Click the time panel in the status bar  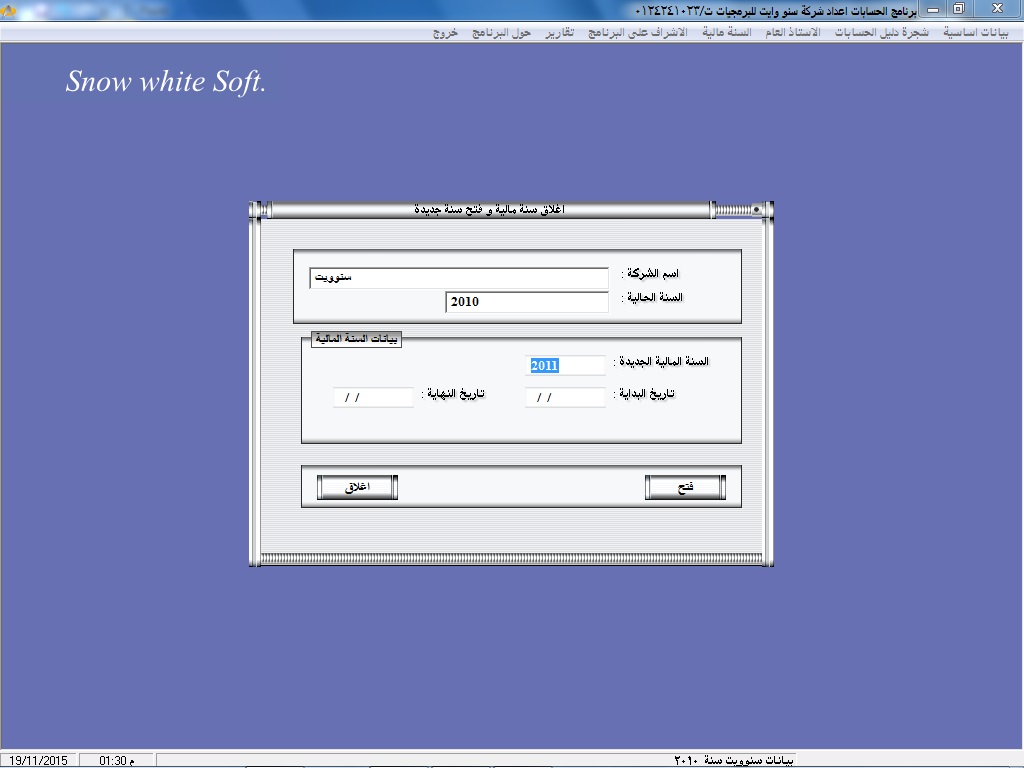[116, 760]
